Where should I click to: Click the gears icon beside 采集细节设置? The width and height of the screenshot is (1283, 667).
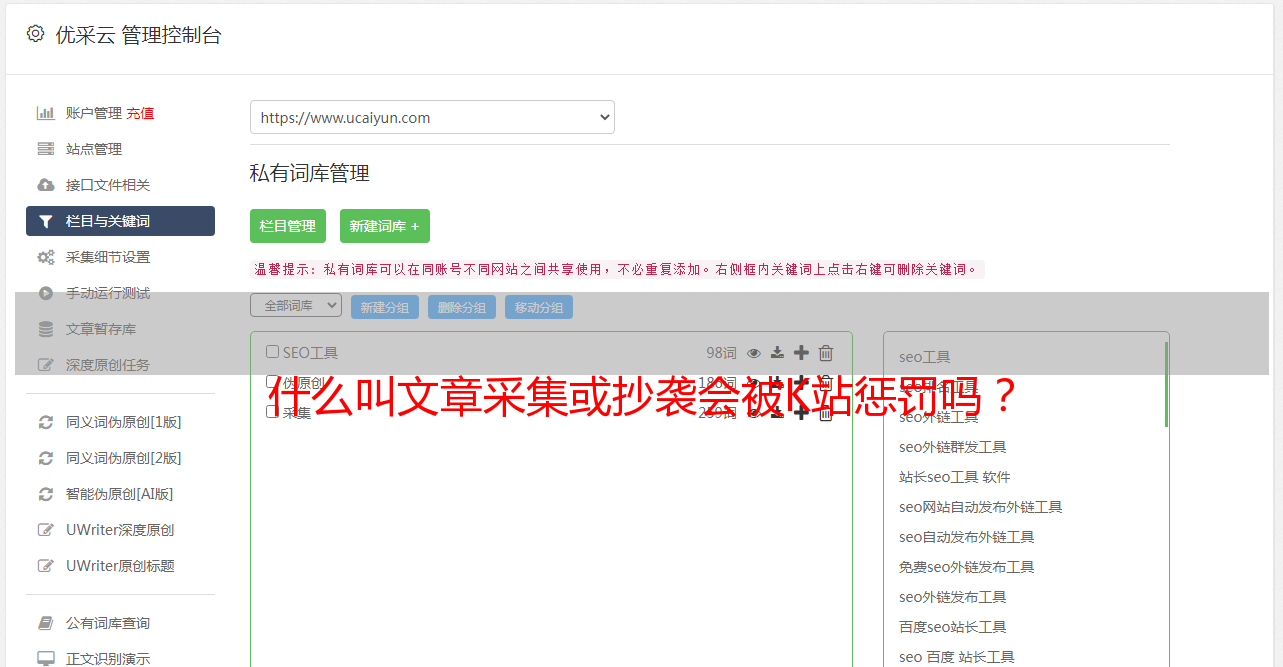45,257
